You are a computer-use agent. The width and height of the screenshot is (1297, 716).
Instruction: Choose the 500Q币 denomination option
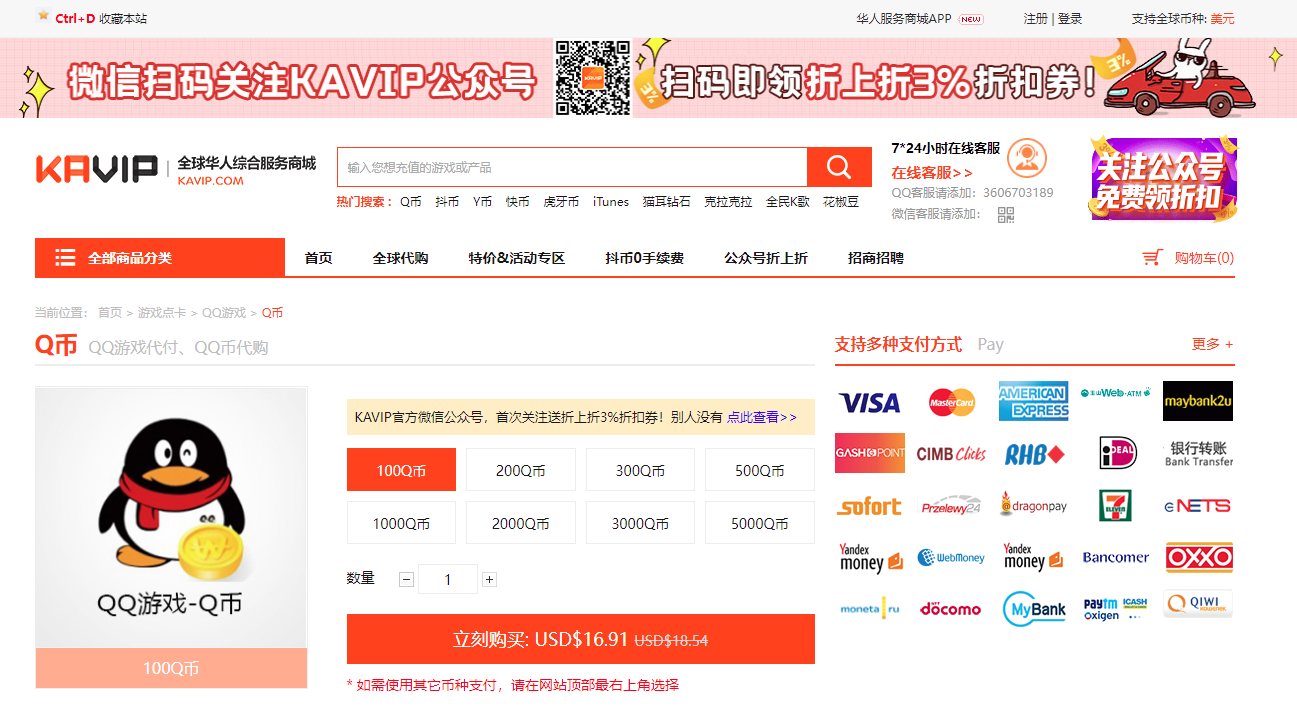click(x=759, y=470)
